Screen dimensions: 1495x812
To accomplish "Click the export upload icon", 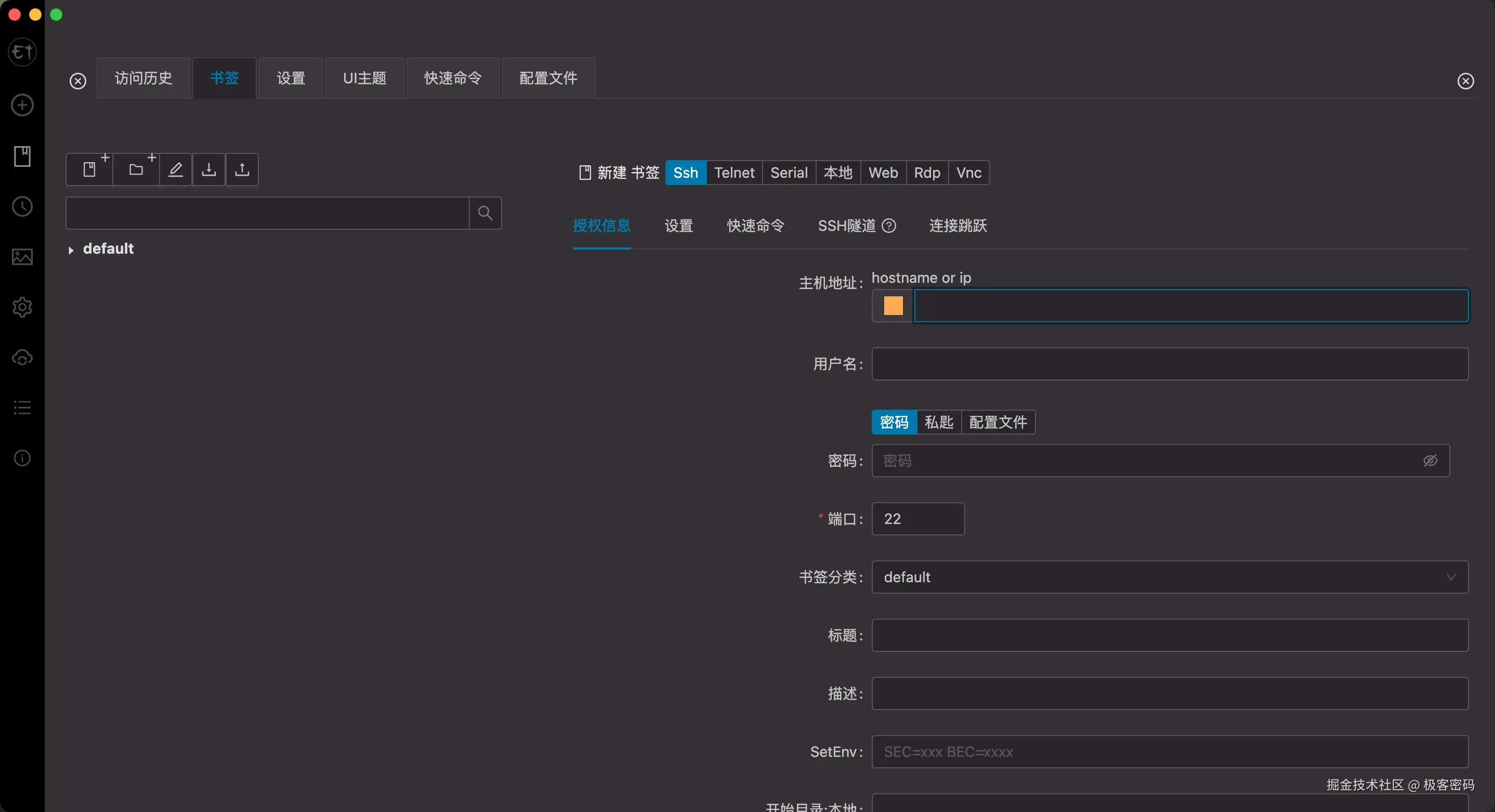I will (x=242, y=169).
